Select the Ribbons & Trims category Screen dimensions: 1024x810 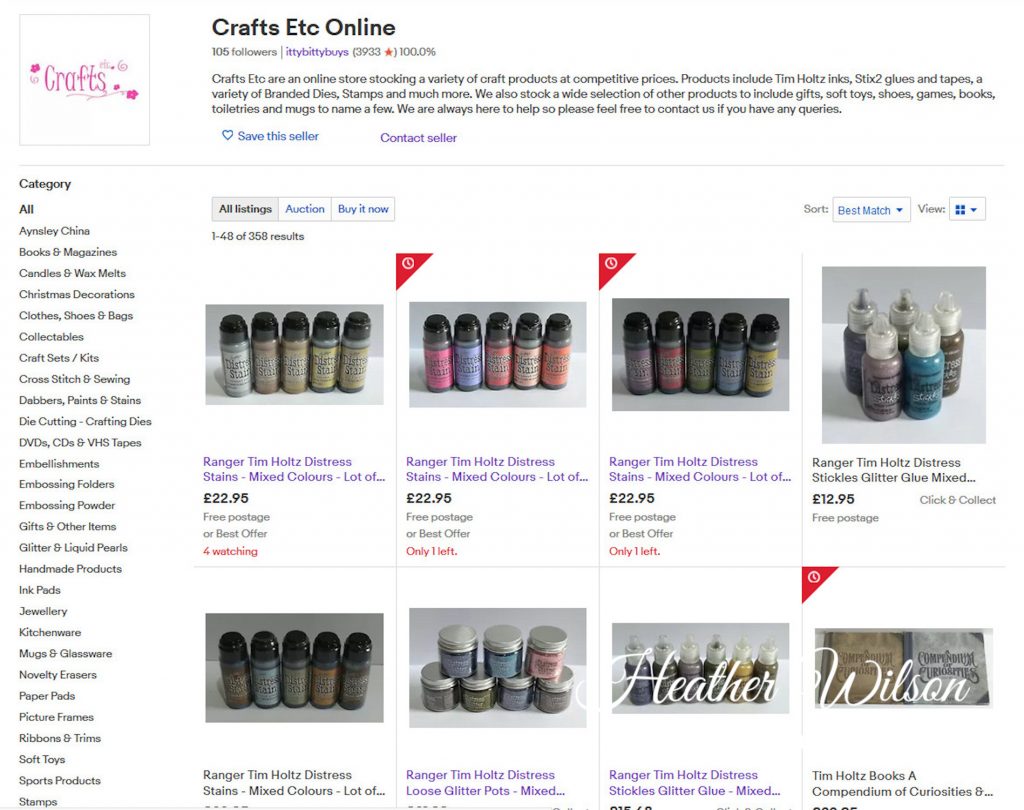pos(59,738)
